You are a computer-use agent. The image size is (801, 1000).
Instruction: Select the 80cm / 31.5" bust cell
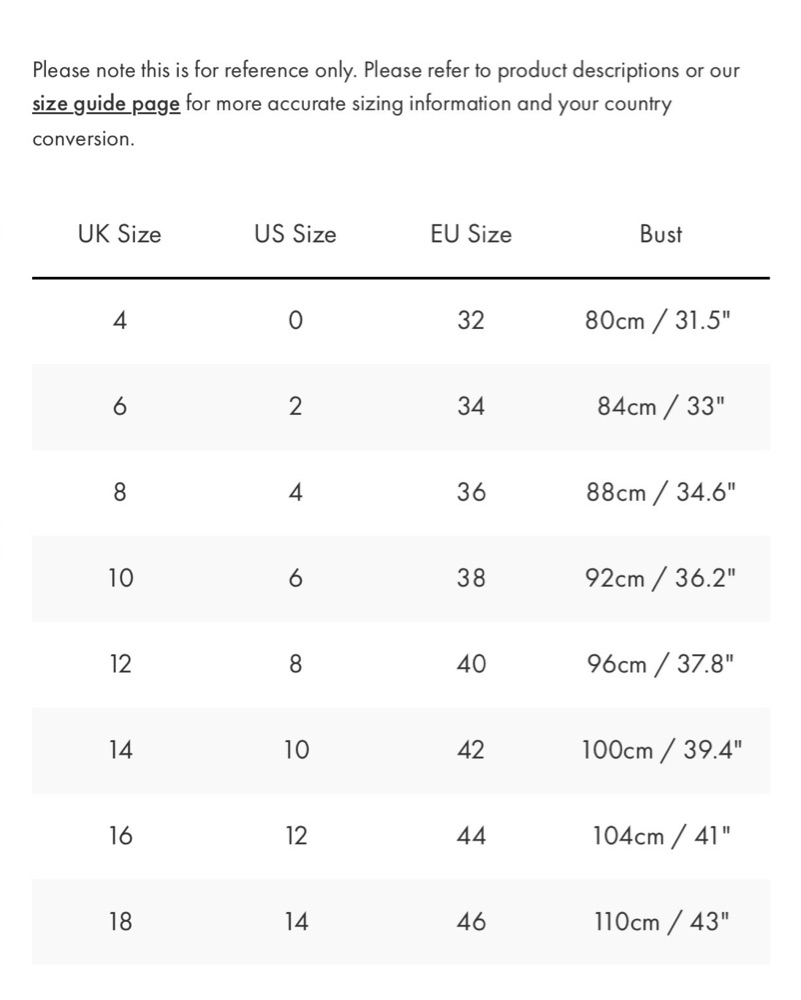[x=658, y=320]
